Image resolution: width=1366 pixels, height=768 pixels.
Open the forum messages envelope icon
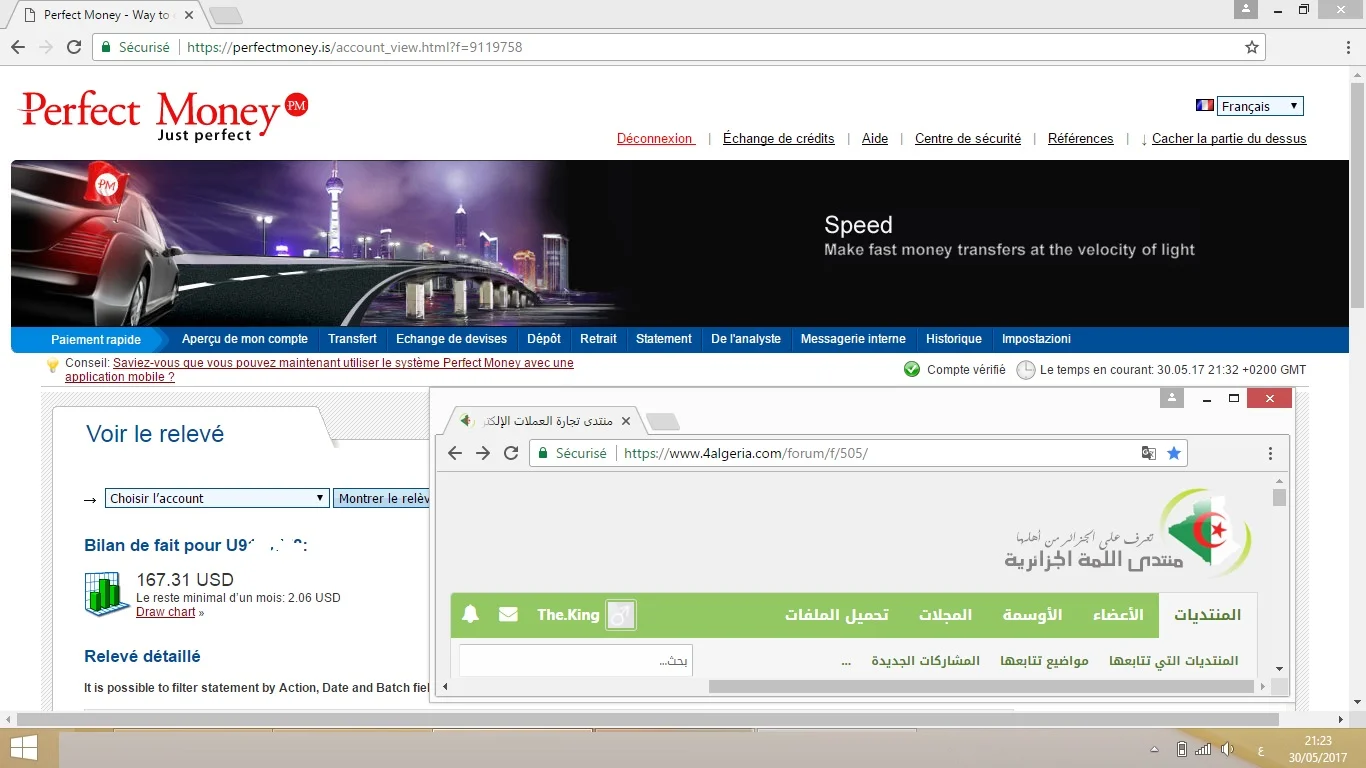(x=508, y=614)
